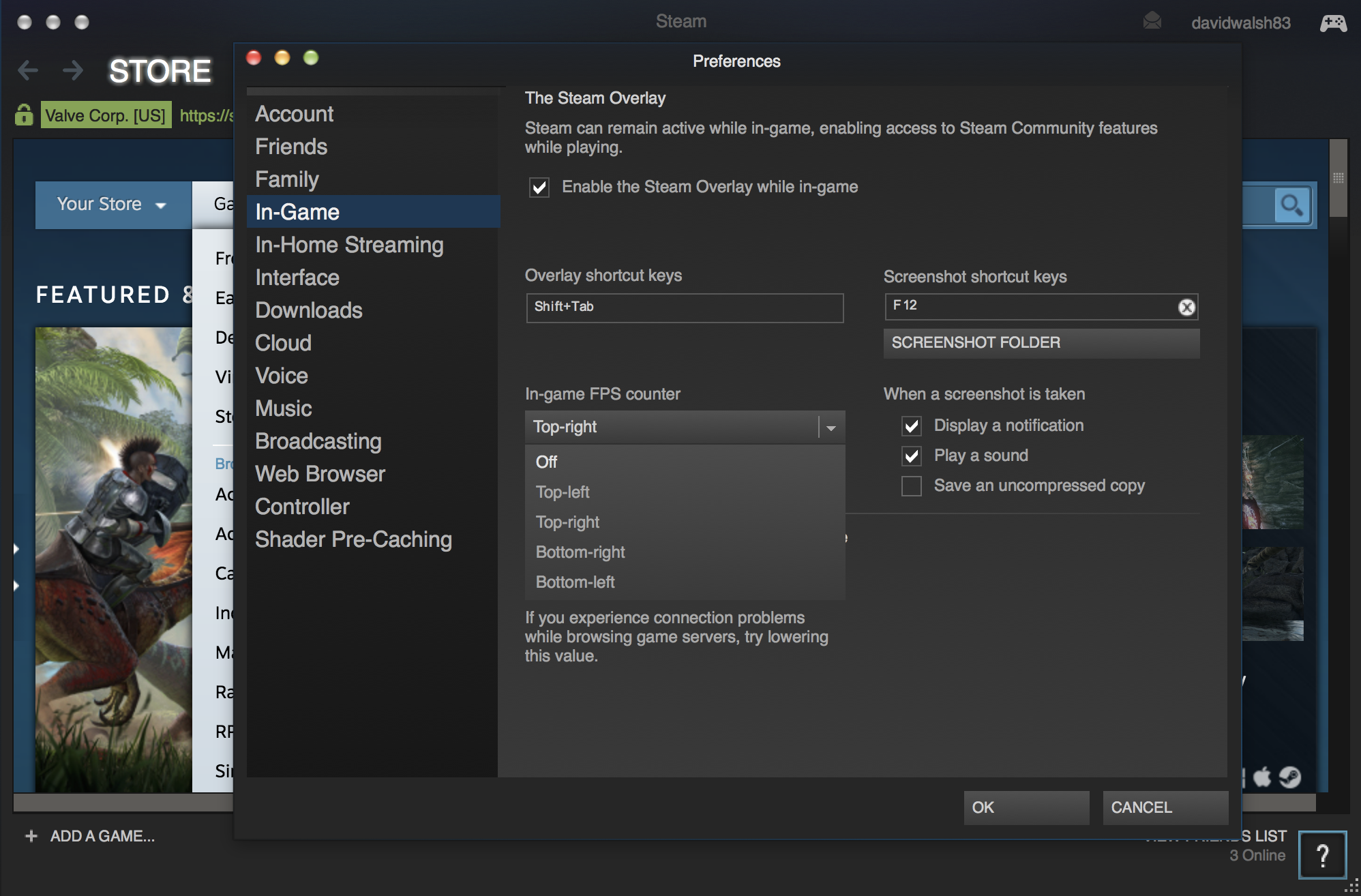Select Bottom-right from FPS counter dropdown

pyautogui.click(x=580, y=551)
